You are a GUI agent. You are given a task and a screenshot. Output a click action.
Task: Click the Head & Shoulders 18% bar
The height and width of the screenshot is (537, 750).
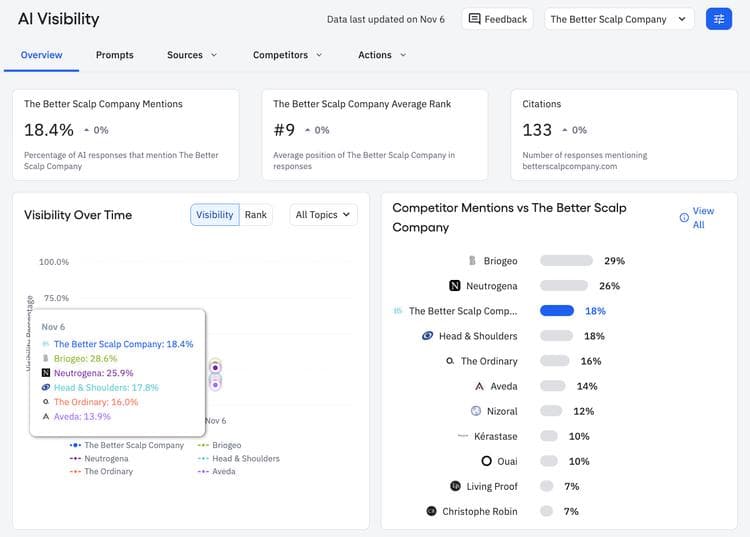(x=556, y=336)
